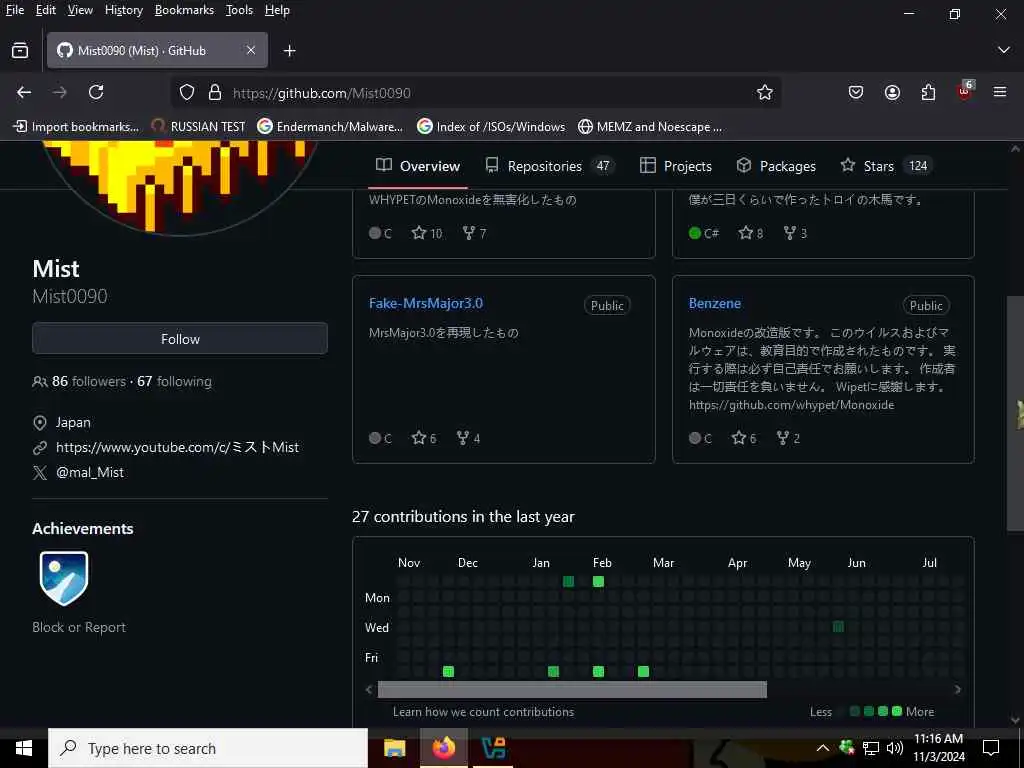Click fork count 3 on C# card
The image size is (1024, 768).
[795, 233]
